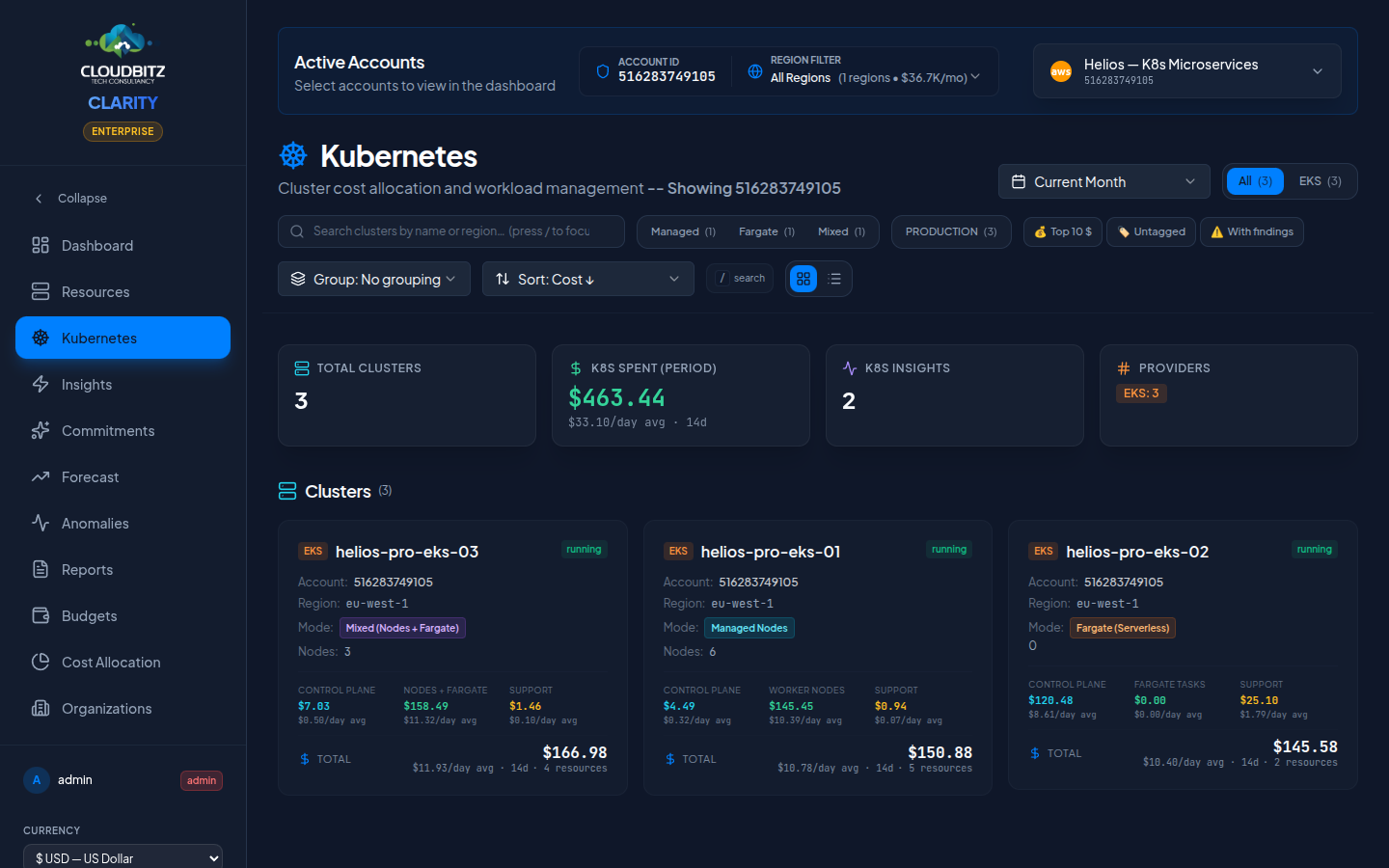Image resolution: width=1389 pixels, height=868 pixels.
Task: Click the Clusters section header icon
Action: click(x=287, y=491)
